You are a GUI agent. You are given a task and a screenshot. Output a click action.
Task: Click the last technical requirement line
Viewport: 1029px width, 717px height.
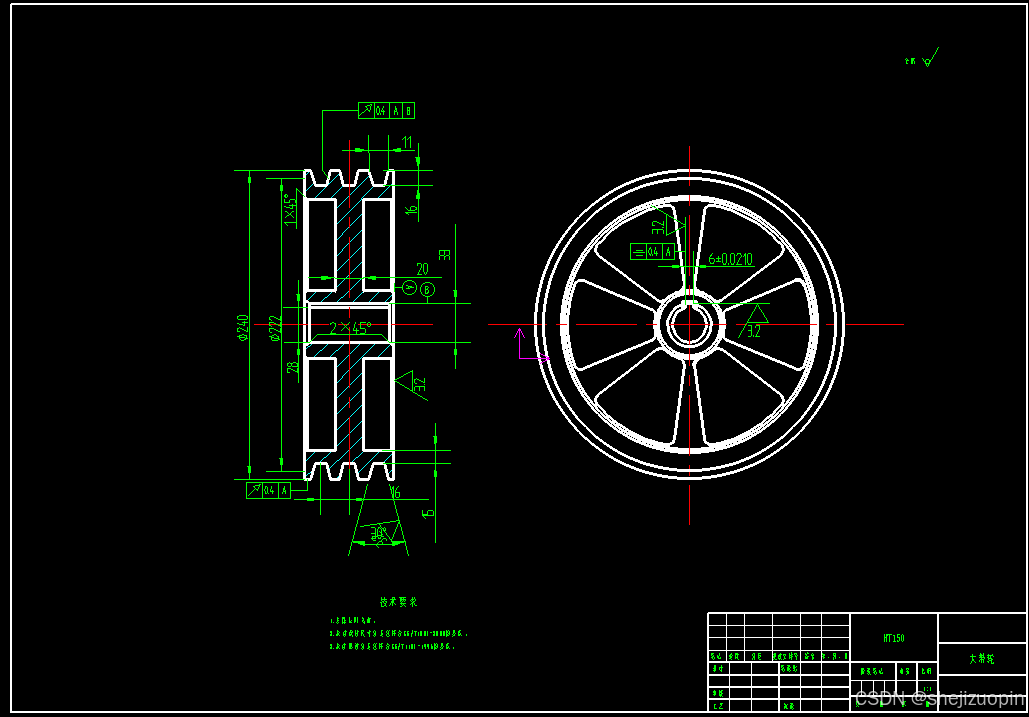point(392,646)
